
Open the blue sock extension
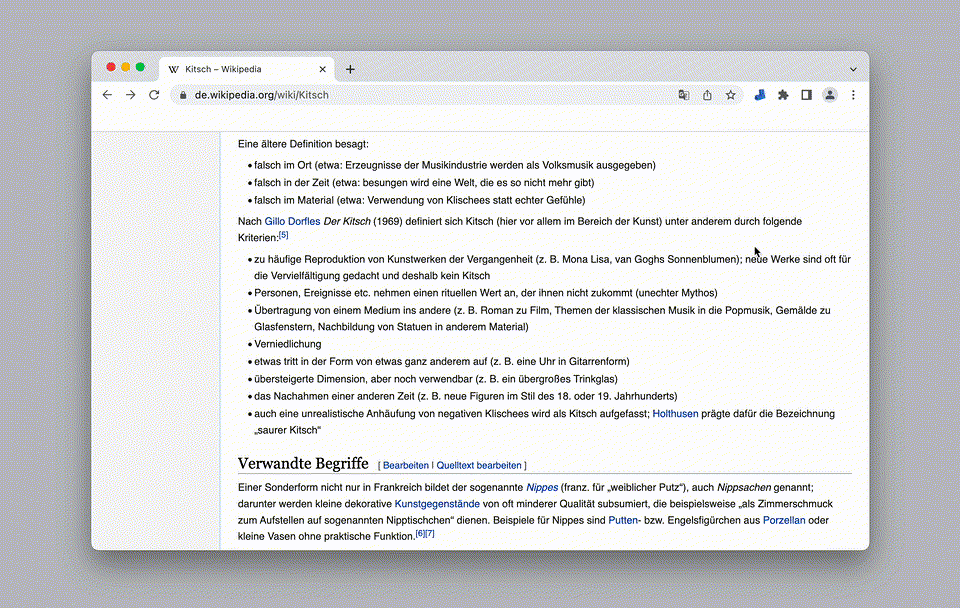tap(760, 95)
